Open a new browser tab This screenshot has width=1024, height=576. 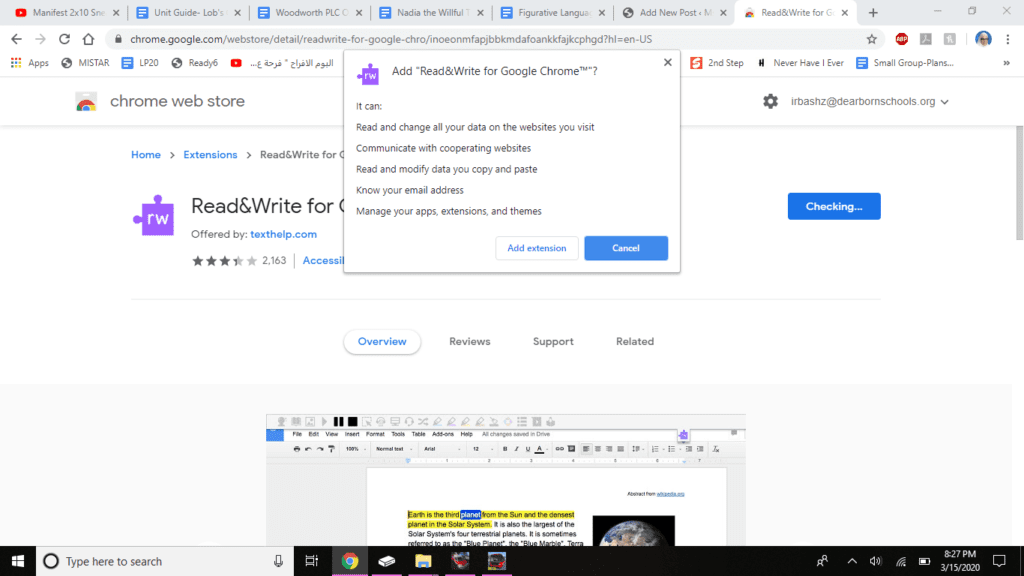873,12
